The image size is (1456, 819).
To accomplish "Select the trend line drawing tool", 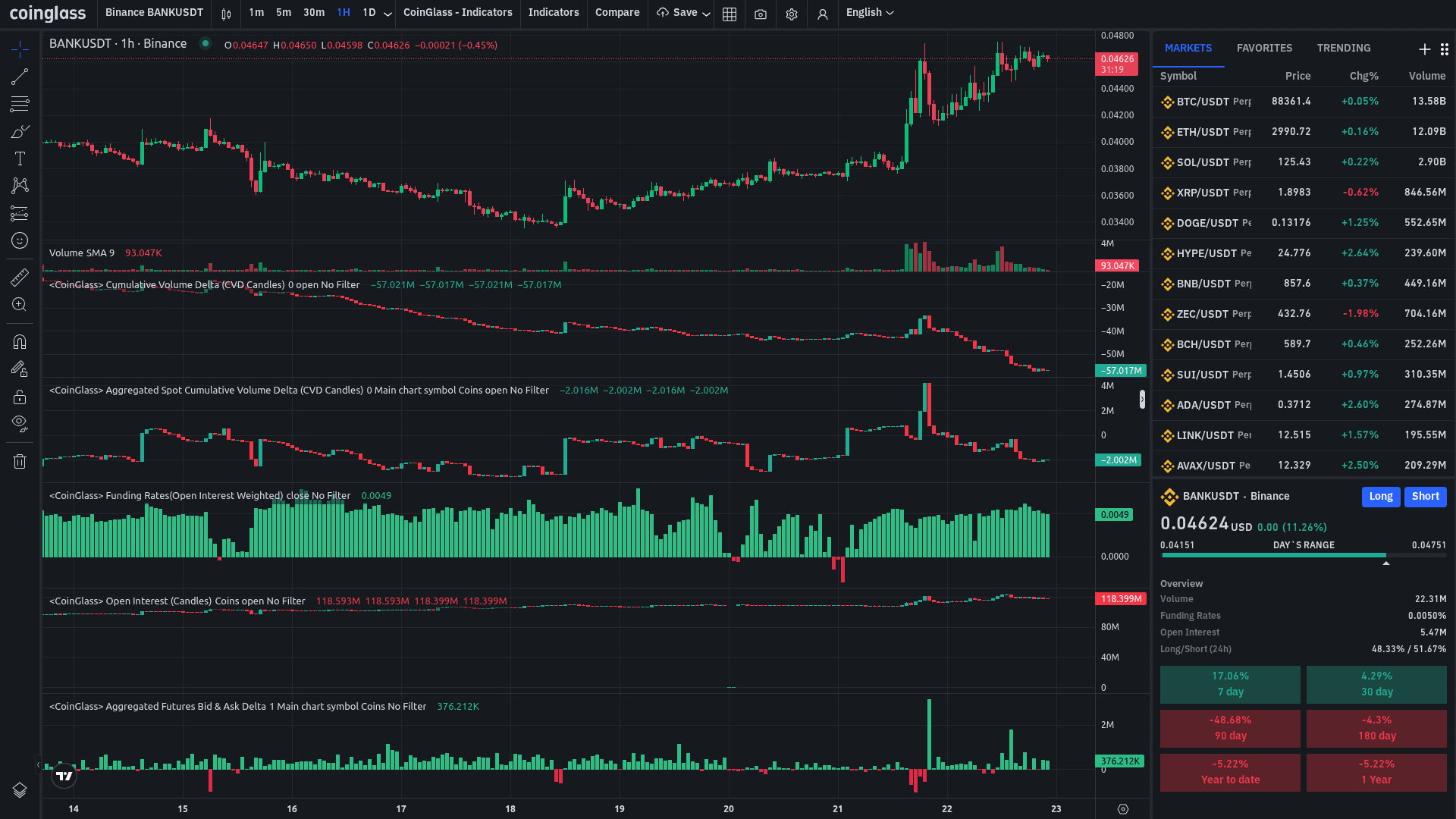I will (x=20, y=77).
